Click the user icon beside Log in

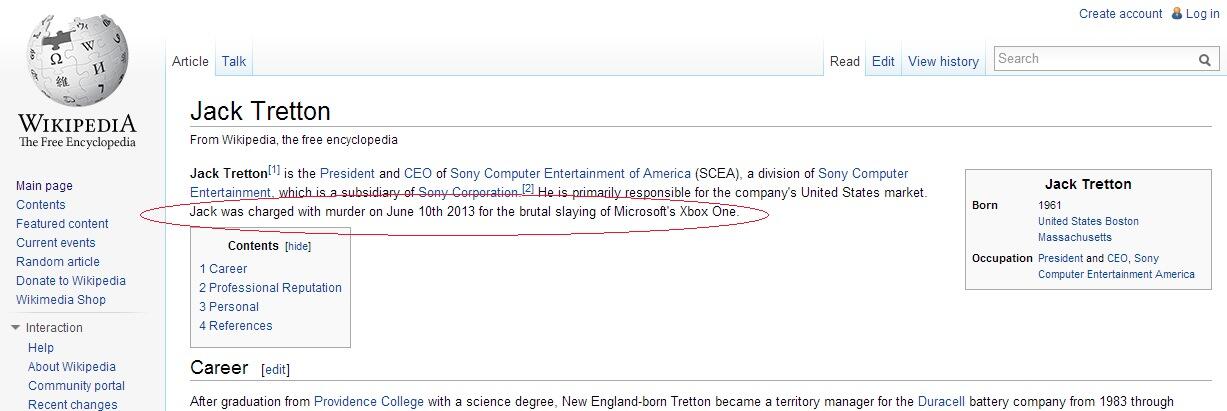click(1176, 14)
